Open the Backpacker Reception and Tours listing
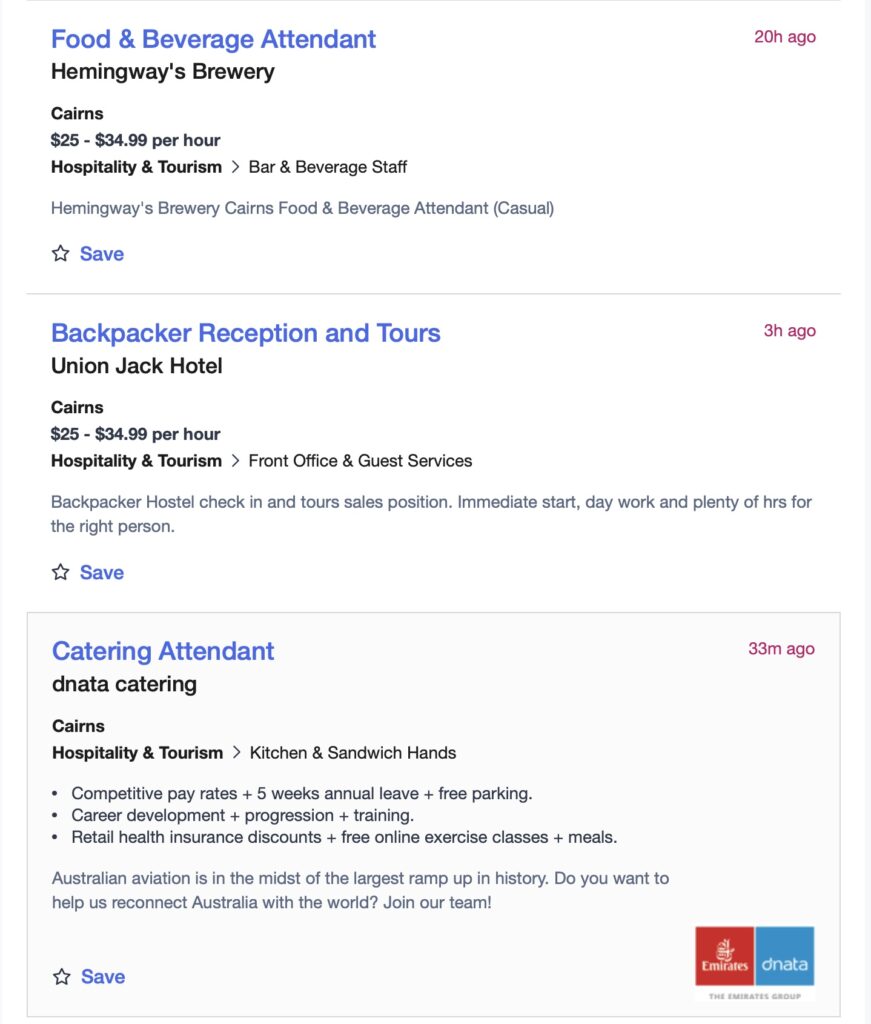The image size is (871, 1024). [245, 333]
